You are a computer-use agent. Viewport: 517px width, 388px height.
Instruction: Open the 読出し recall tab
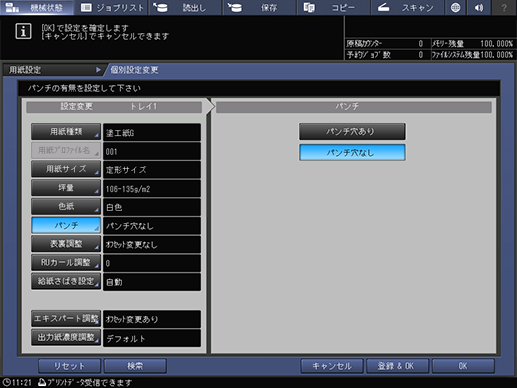(185, 7)
